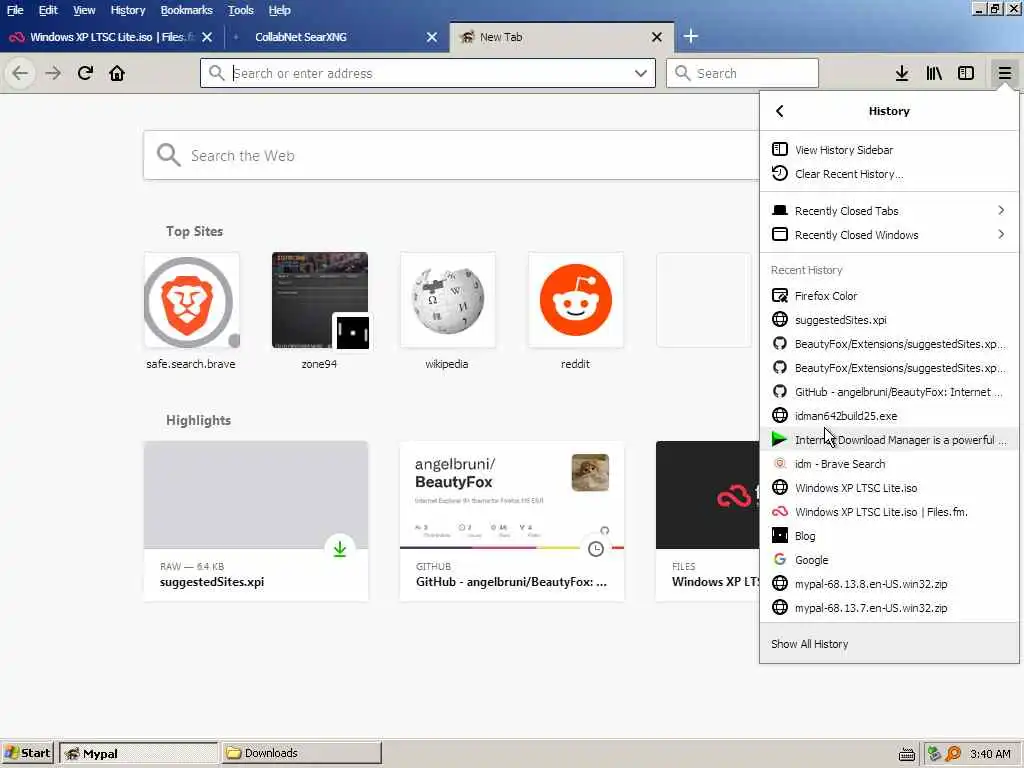Open GitHub - angelbruni/BeautyFox history entry
Image resolution: width=1024 pixels, height=768 pixels.
pos(889,392)
